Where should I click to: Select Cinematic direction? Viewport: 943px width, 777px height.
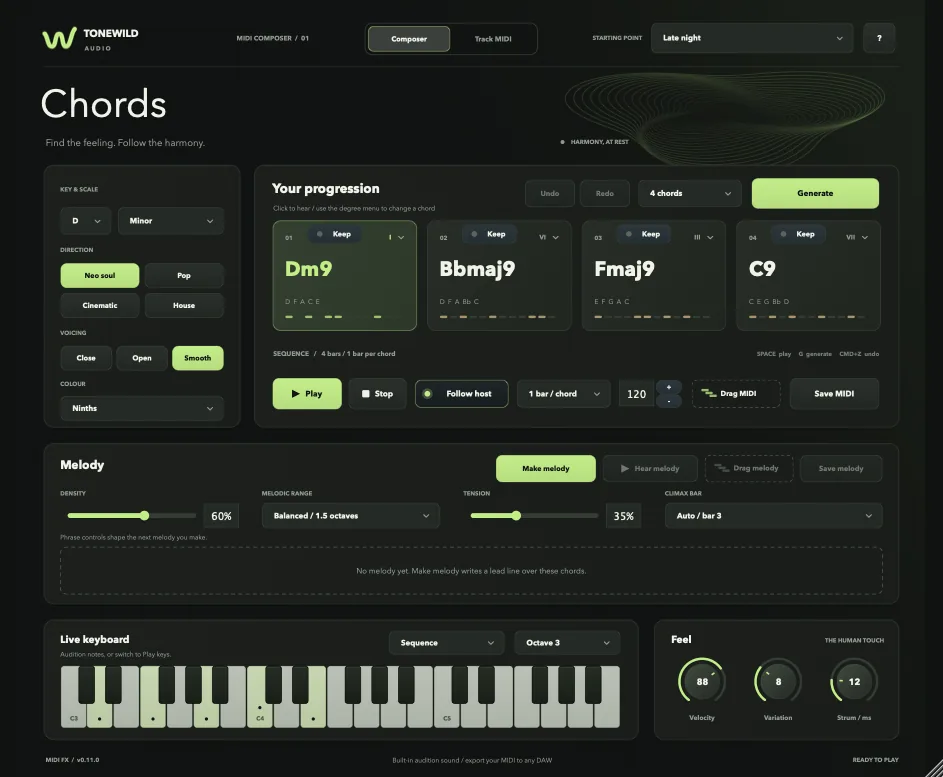click(100, 305)
